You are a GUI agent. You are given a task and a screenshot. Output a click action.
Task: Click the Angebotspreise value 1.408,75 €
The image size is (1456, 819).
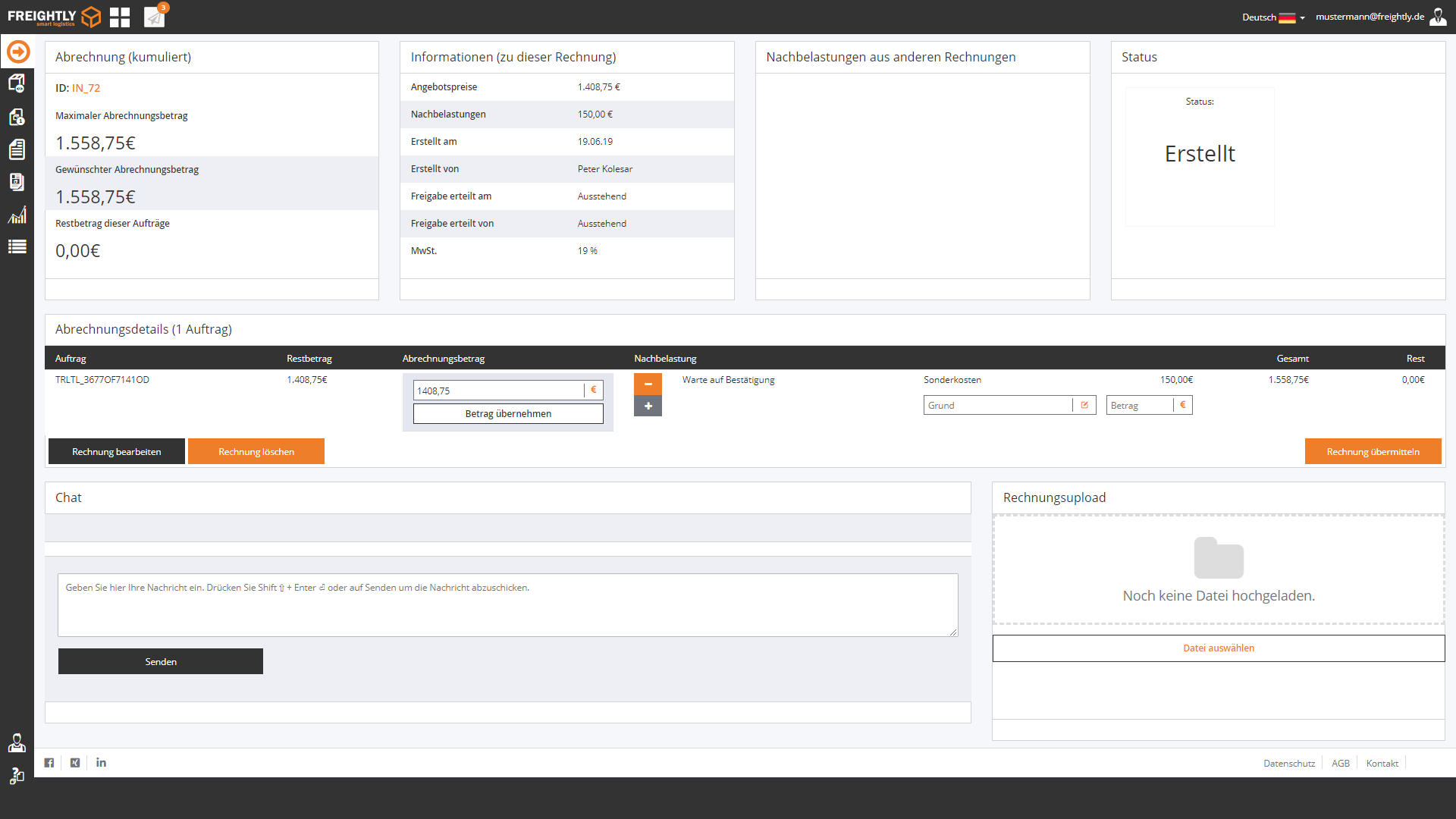point(599,87)
